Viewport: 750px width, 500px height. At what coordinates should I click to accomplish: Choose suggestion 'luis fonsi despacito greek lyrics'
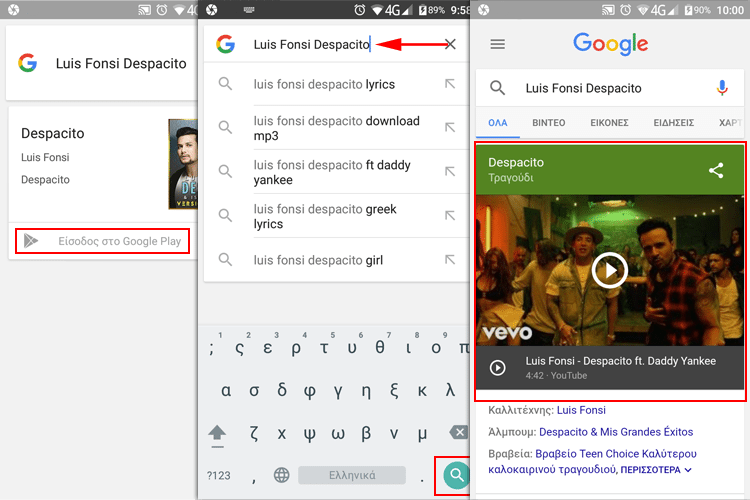click(325, 216)
